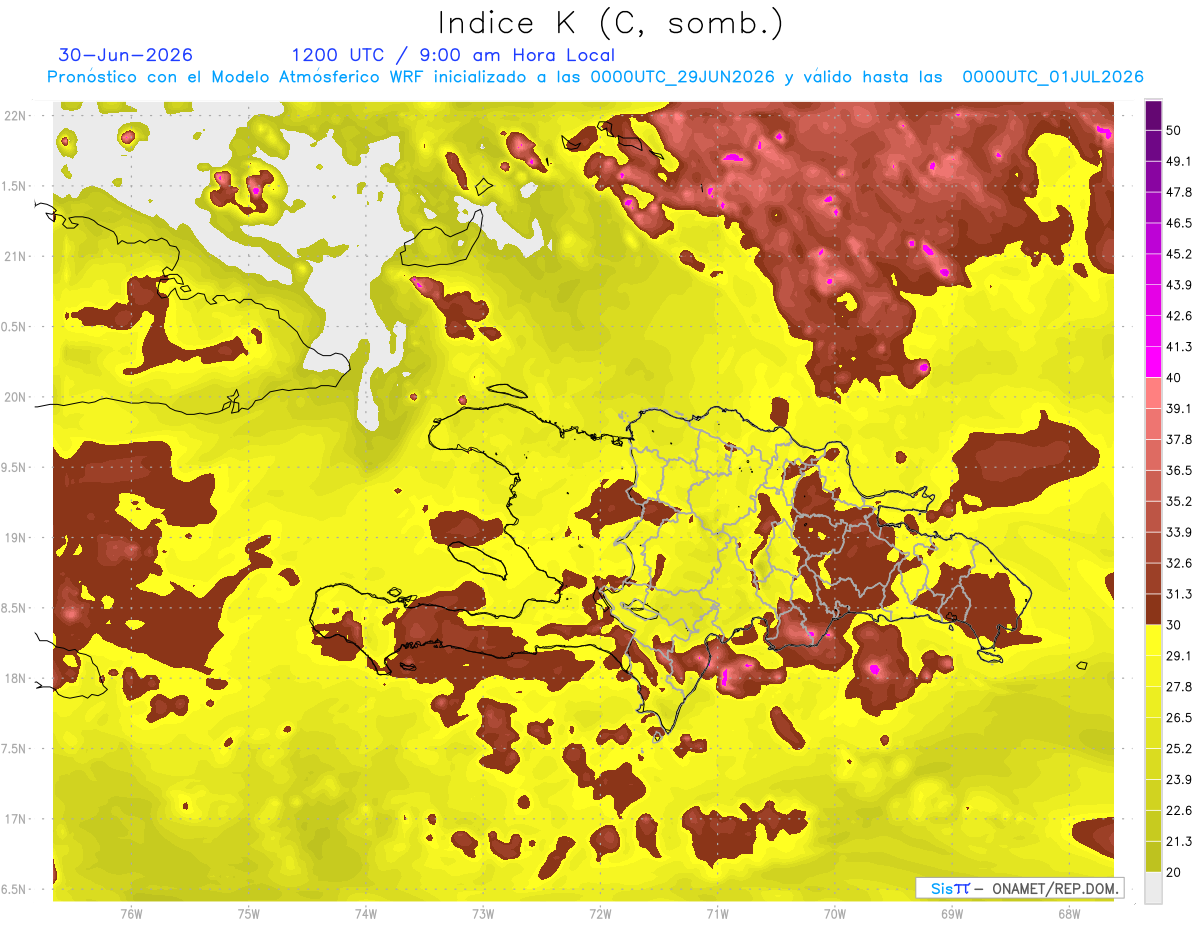Click colorbar label "35.2"

click(1180, 501)
